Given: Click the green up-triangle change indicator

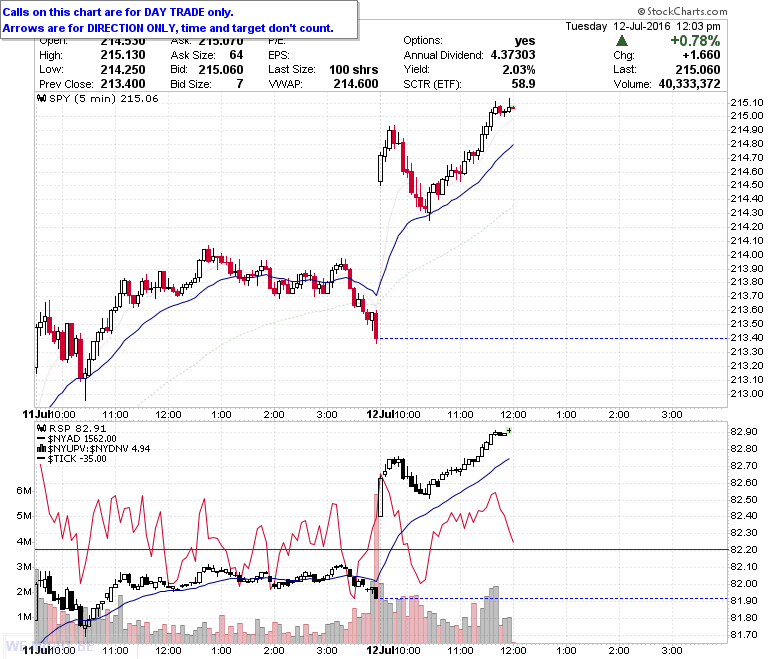Looking at the screenshot, I should click(x=622, y=40).
